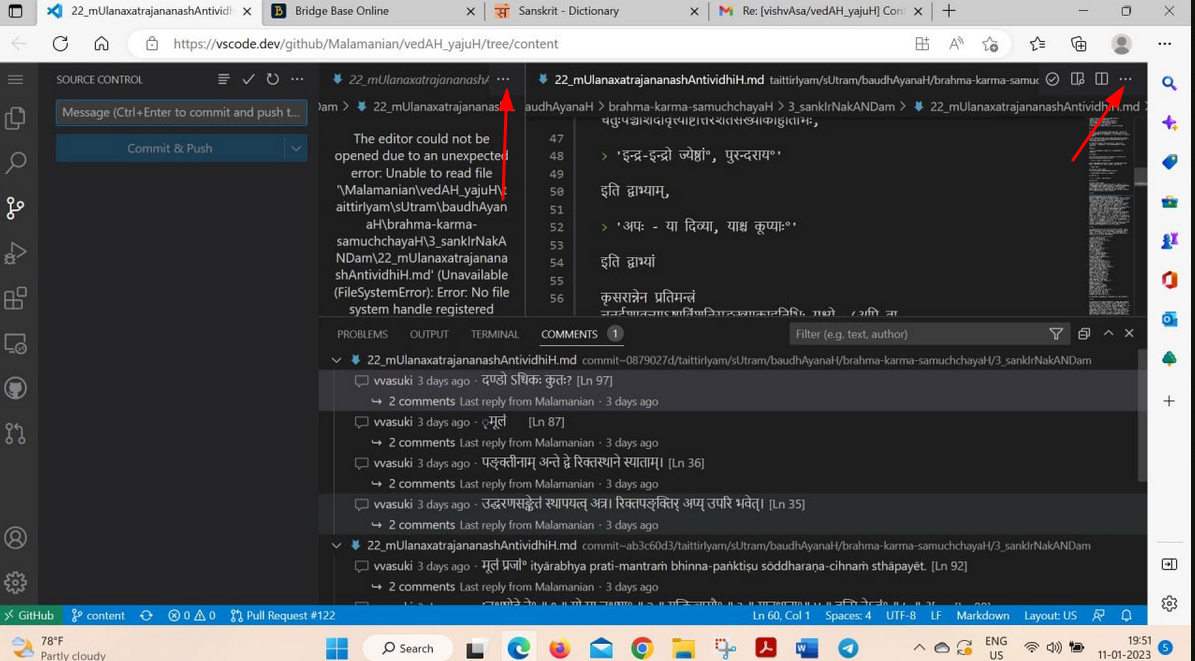
Task: Click the GitHub remote indicator in status bar
Action: coord(29,615)
